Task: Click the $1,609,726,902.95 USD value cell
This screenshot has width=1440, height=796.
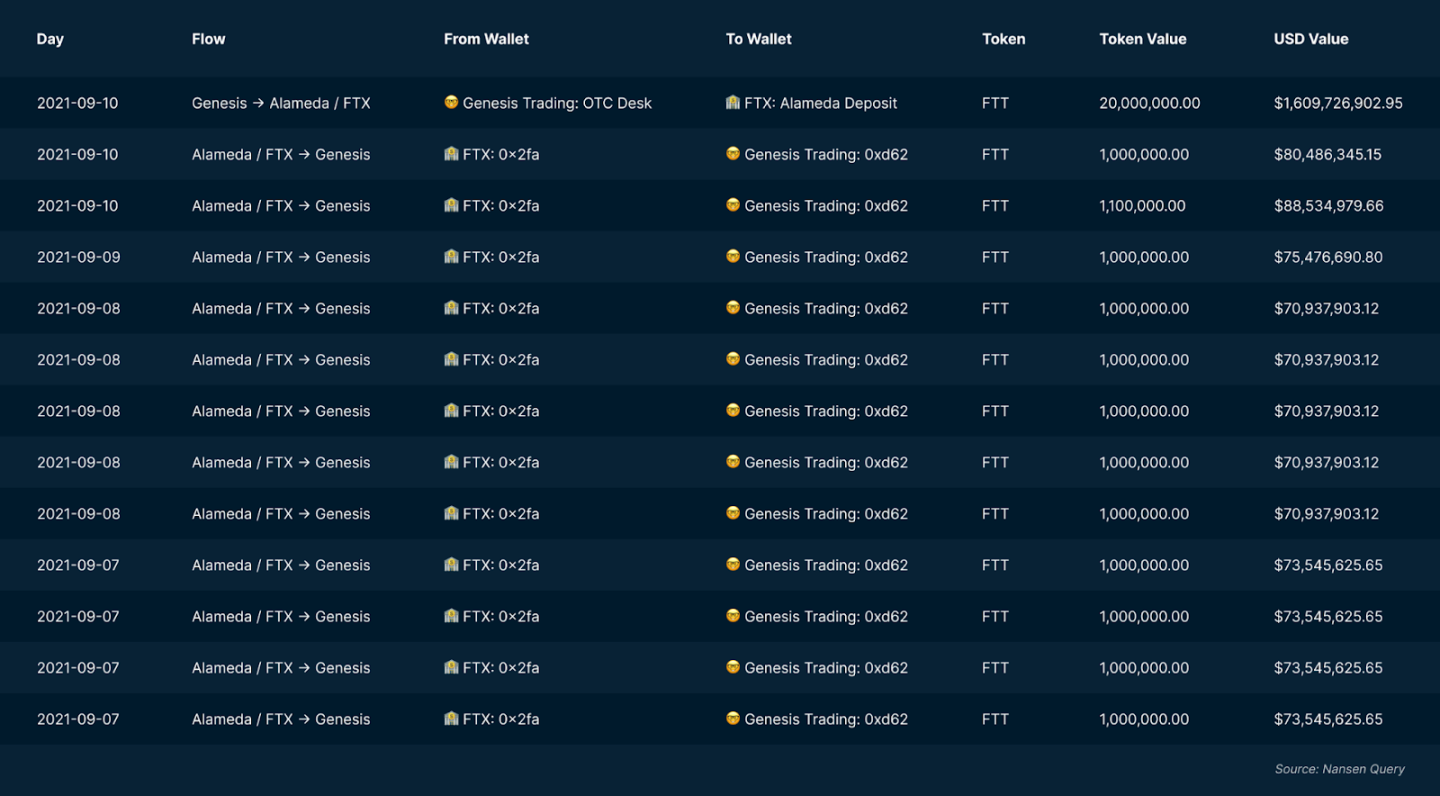Action: 1338,103
